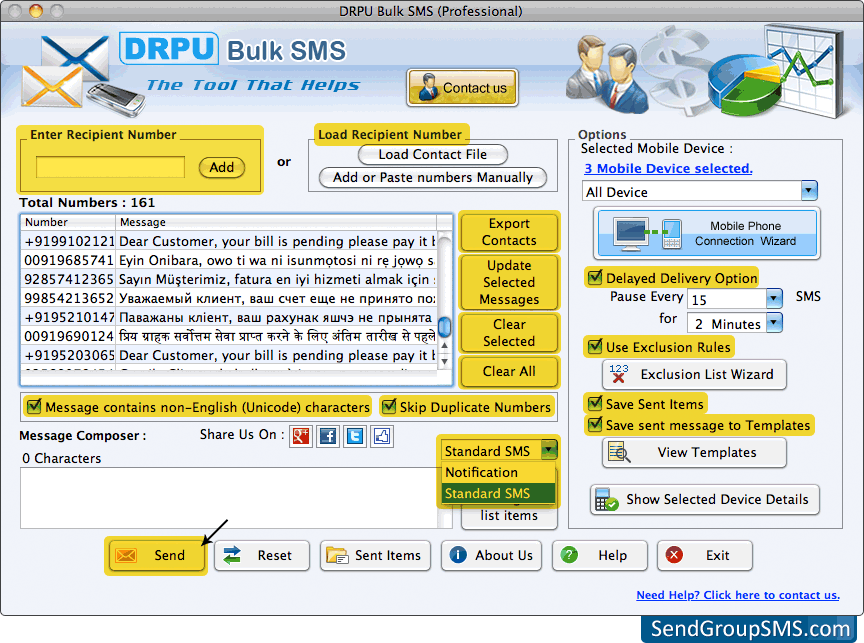Click the red Exit cross icon

(x=674, y=555)
